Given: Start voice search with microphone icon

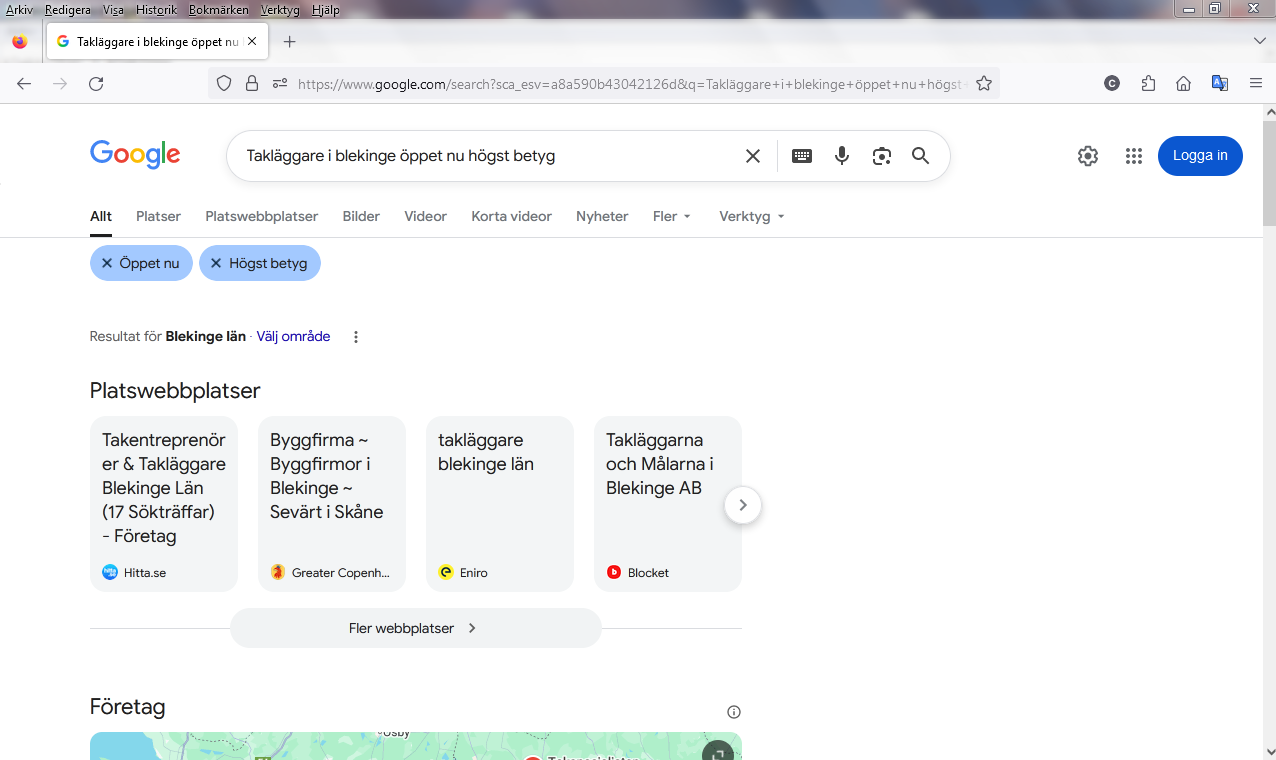Looking at the screenshot, I should coord(842,156).
